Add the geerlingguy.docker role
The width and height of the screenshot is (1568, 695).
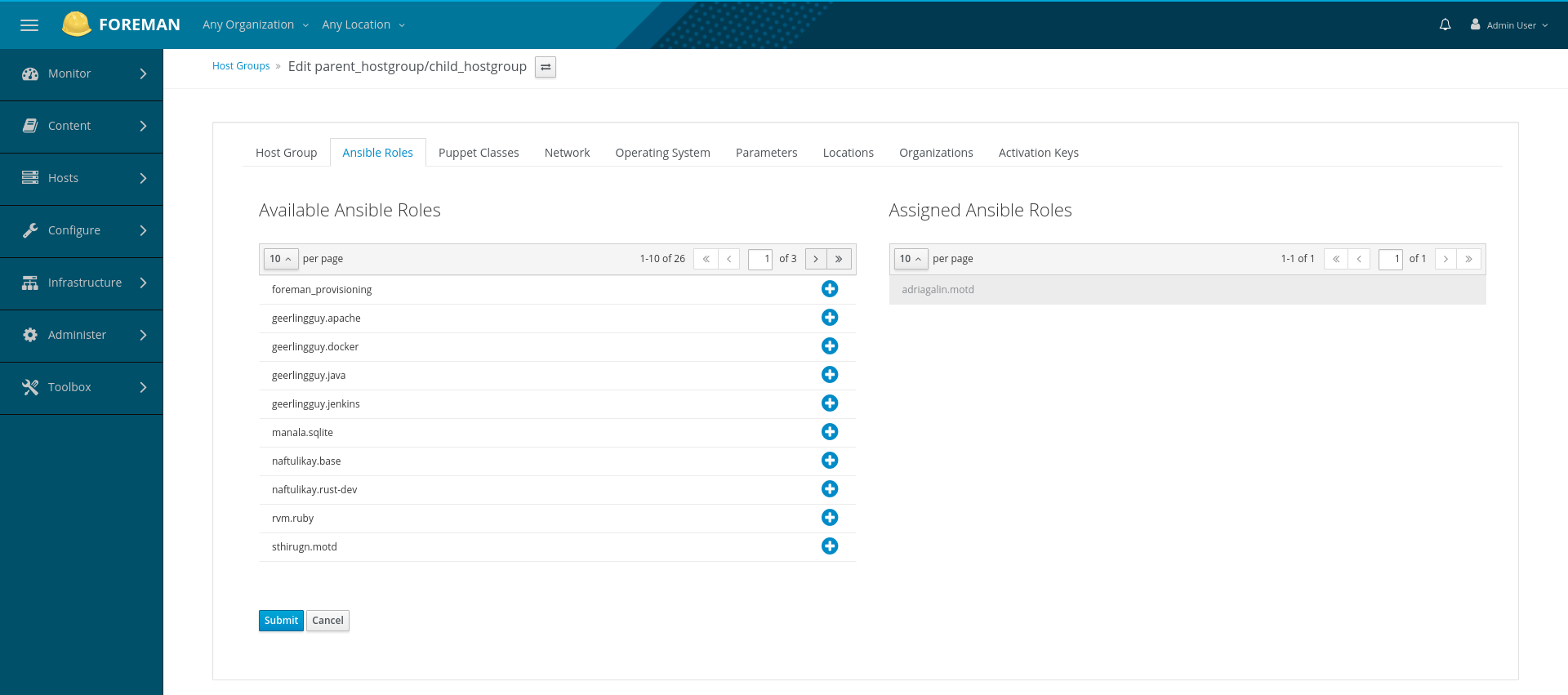click(830, 346)
